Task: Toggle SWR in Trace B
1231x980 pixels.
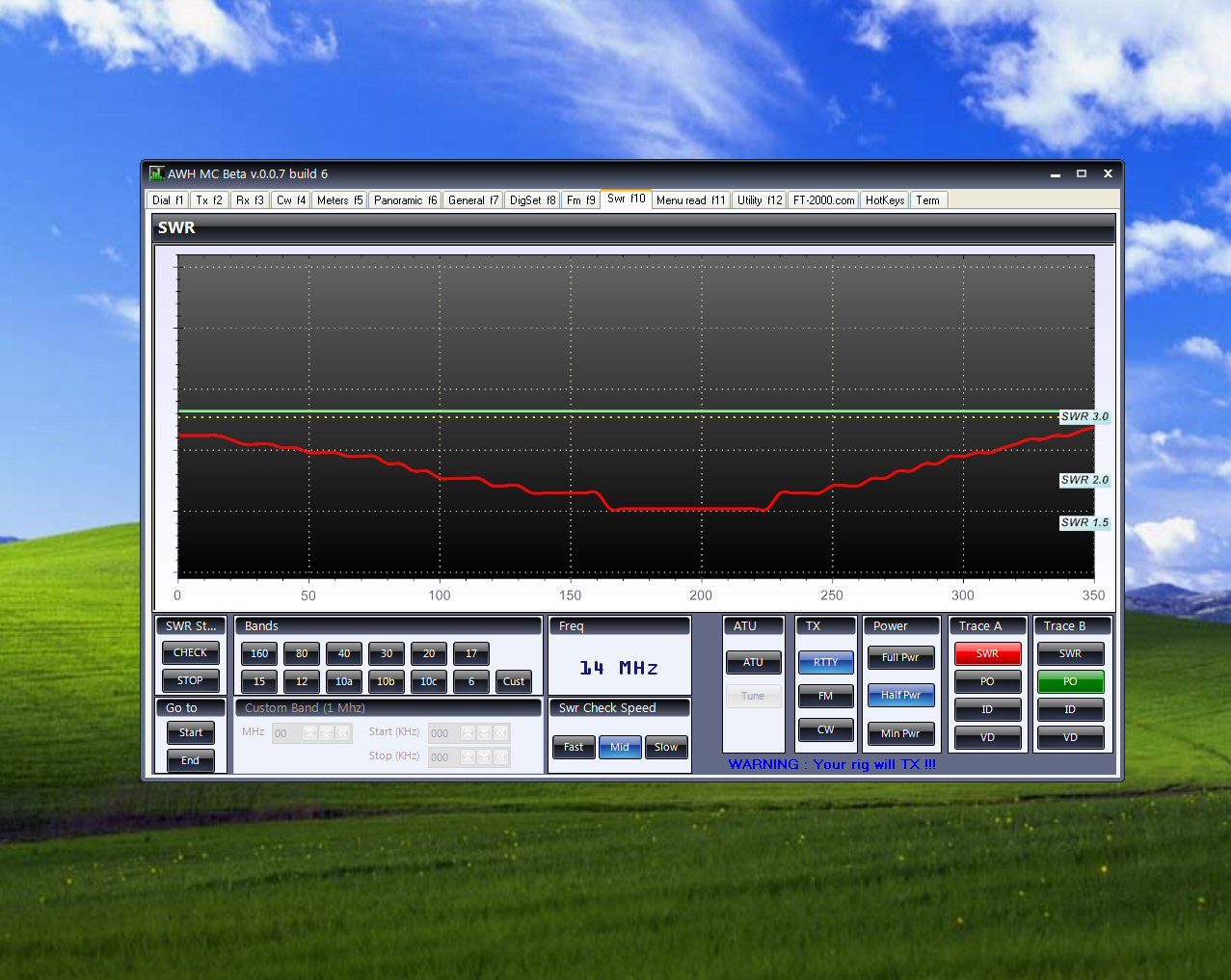Action: (x=1070, y=653)
